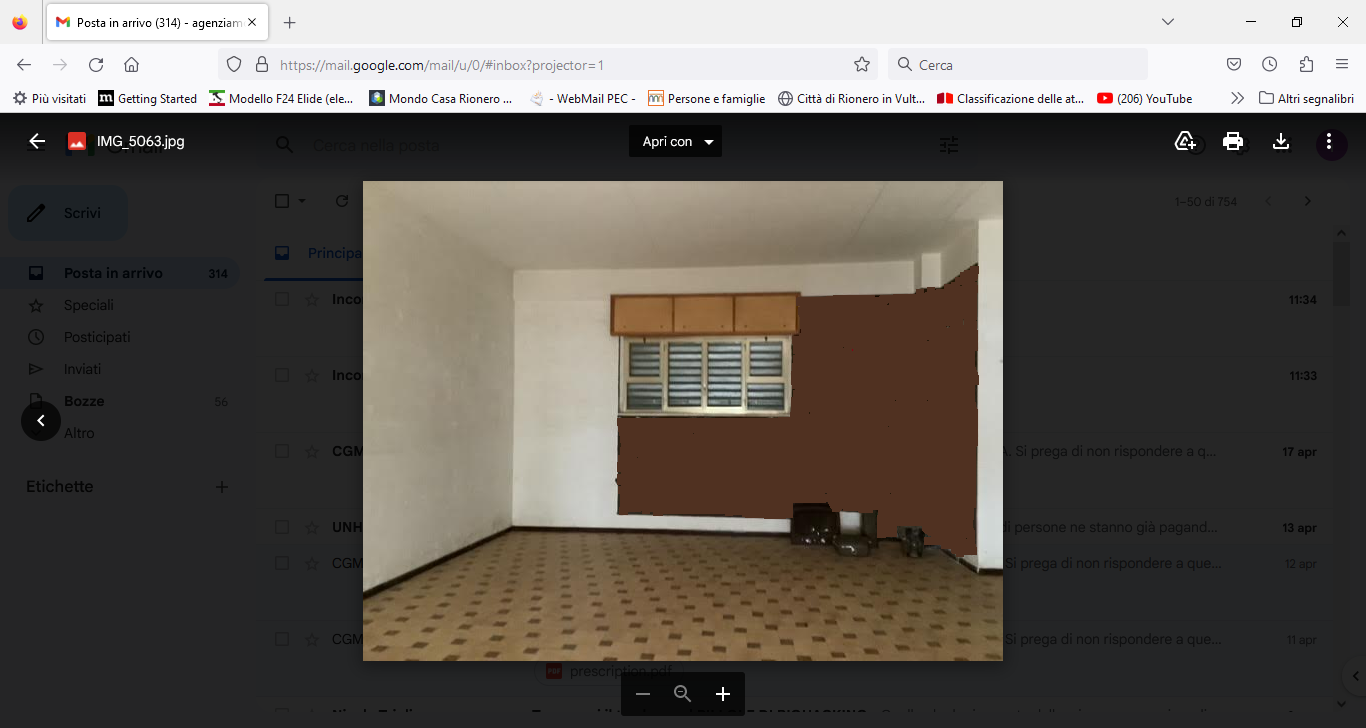The width and height of the screenshot is (1366, 728).
Task: Open the Città di Rionero bookmark
Action: coord(851,98)
